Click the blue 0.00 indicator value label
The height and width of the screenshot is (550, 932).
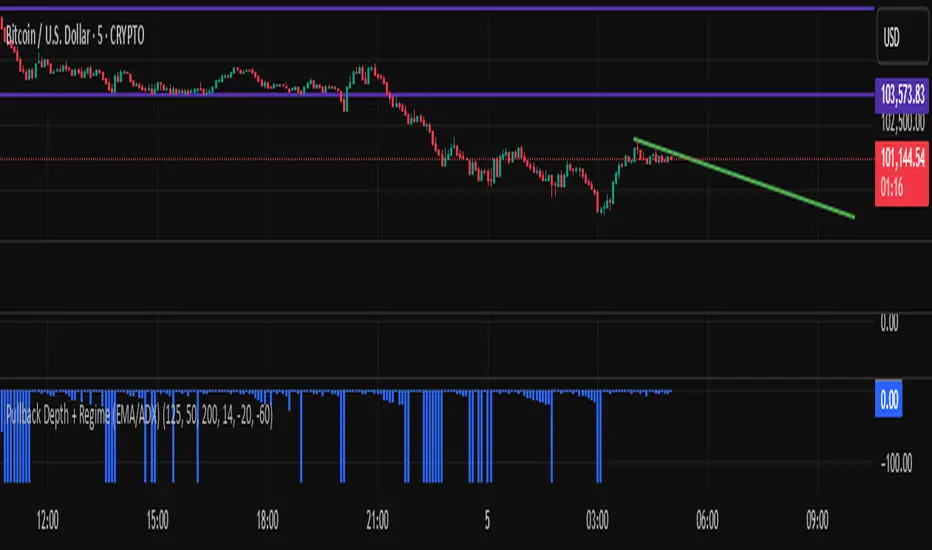[889, 399]
